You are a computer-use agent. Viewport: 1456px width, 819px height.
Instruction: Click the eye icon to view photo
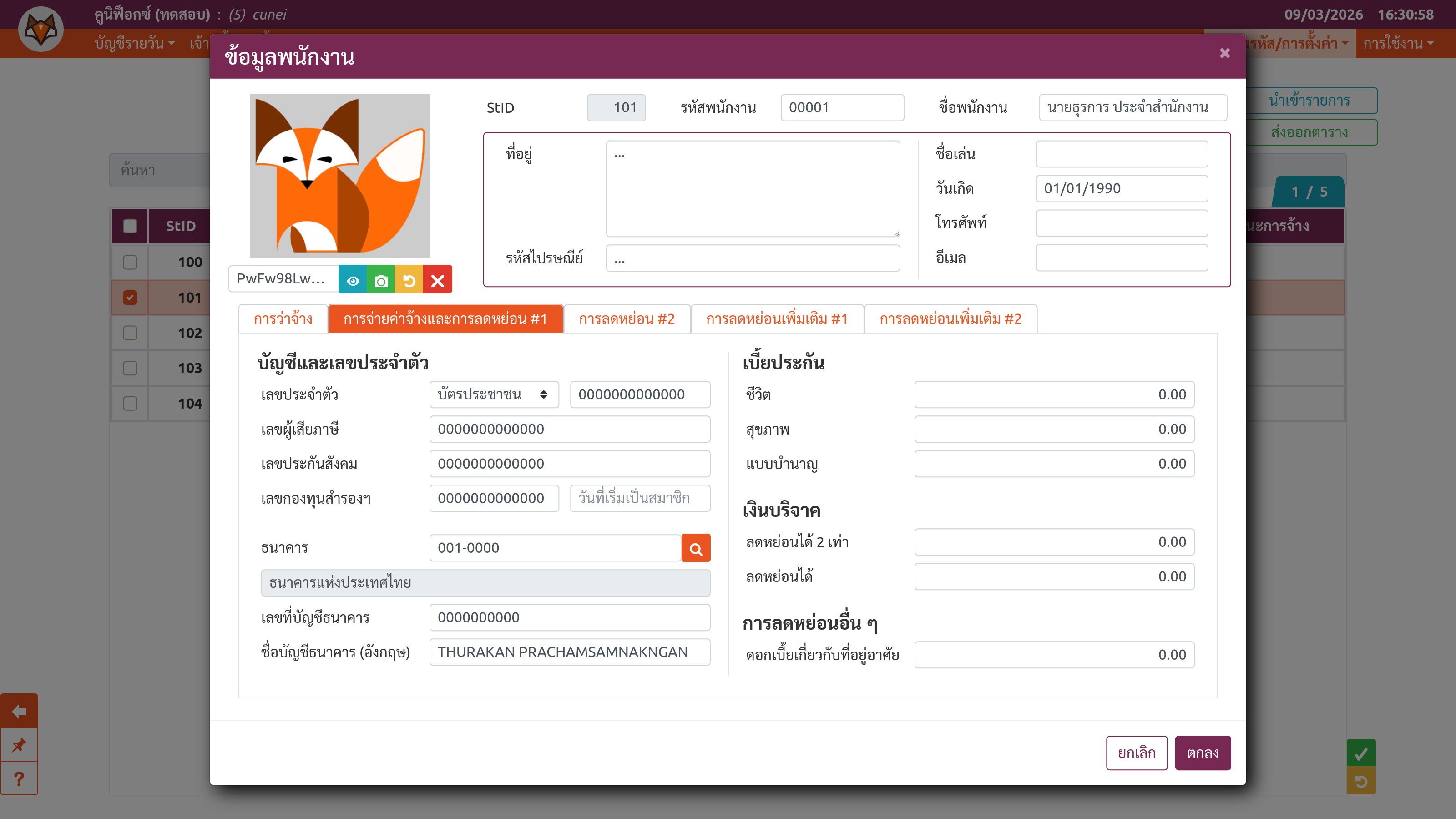pos(353,280)
